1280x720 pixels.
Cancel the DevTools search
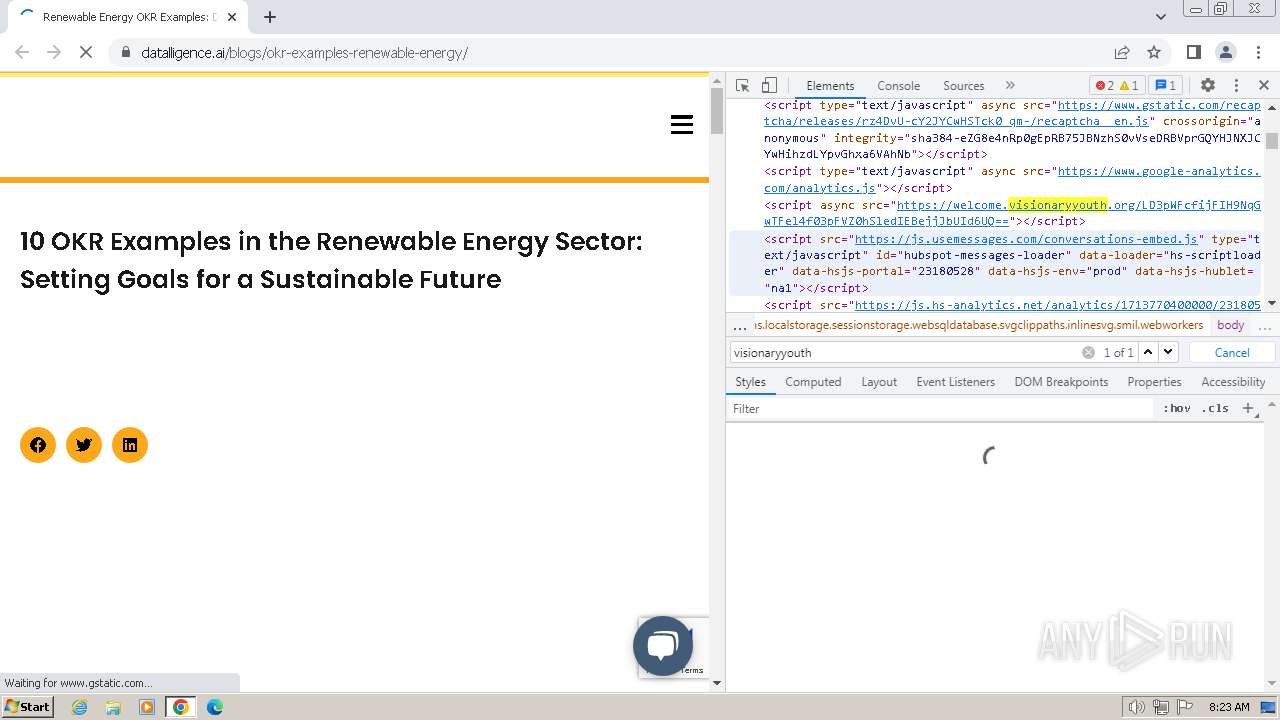[x=1232, y=353]
